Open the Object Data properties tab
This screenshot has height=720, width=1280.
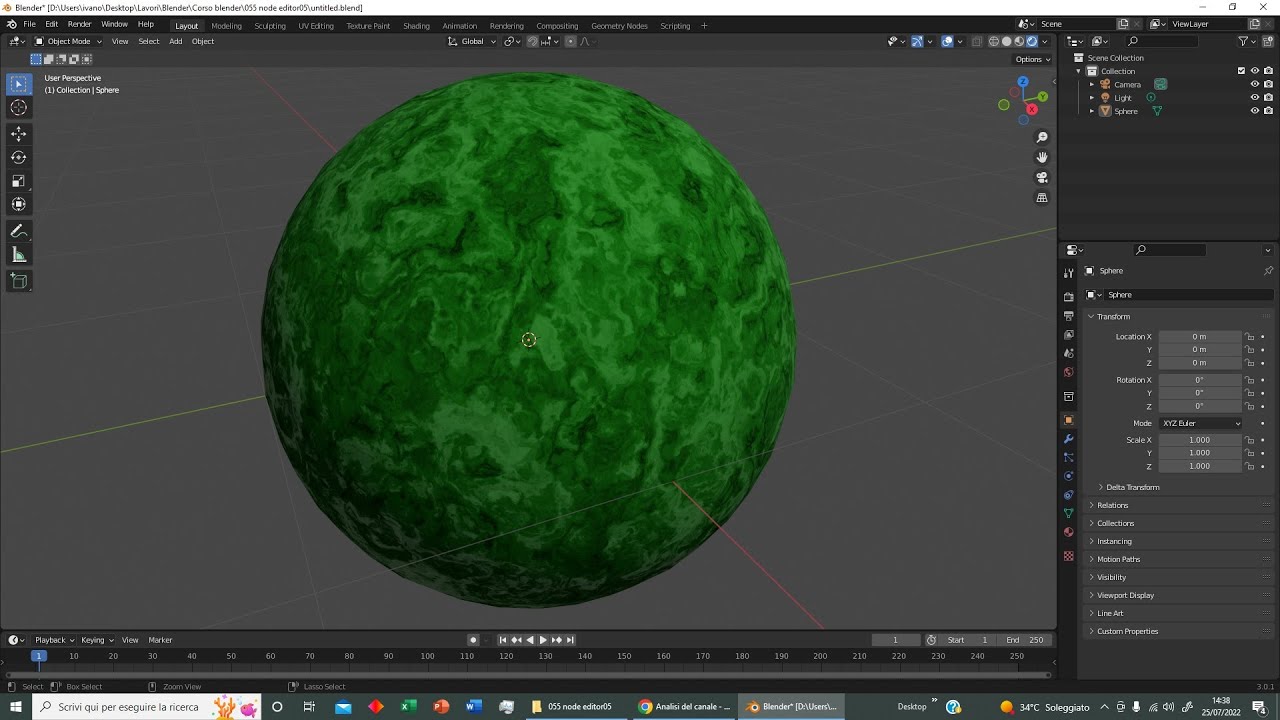[1069, 513]
